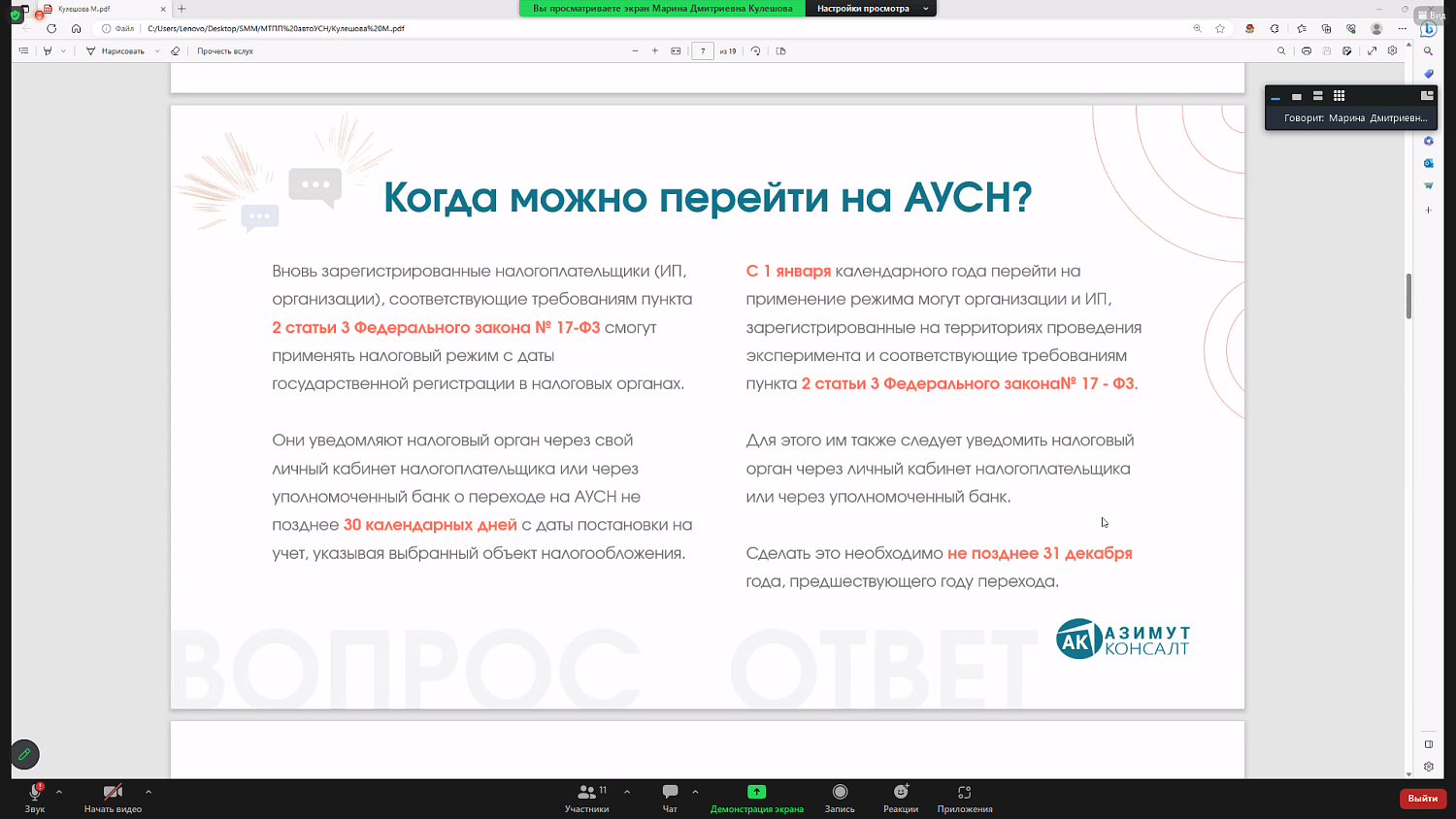Viewport: 1456px width, 819px height.
Task: Select the Erase tool in PDF toolbar
Action: pyautogui.click(x=175, y=49)
